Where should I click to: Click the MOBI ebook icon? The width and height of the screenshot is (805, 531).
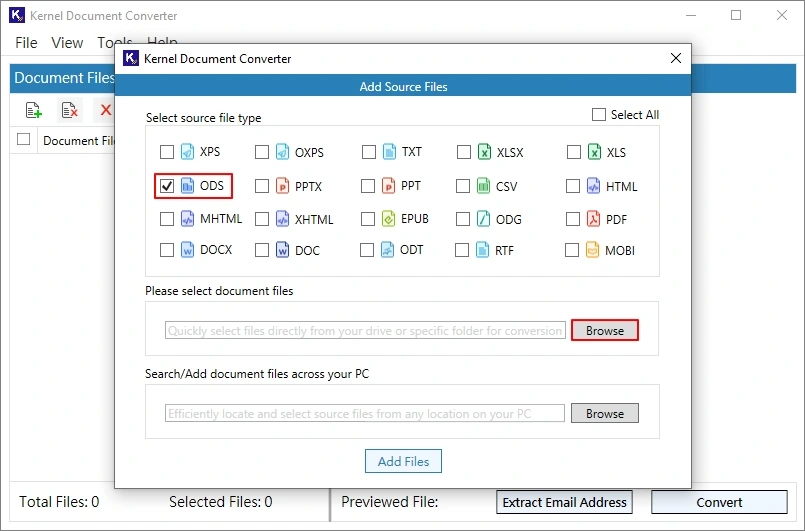point(592,250)
